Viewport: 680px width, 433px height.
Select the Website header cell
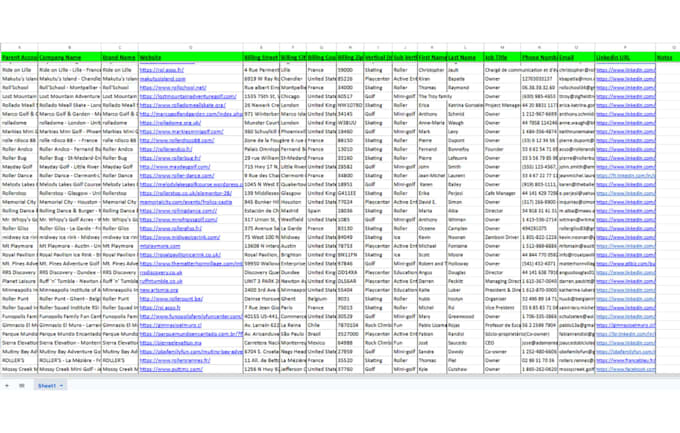pos(190,57)
